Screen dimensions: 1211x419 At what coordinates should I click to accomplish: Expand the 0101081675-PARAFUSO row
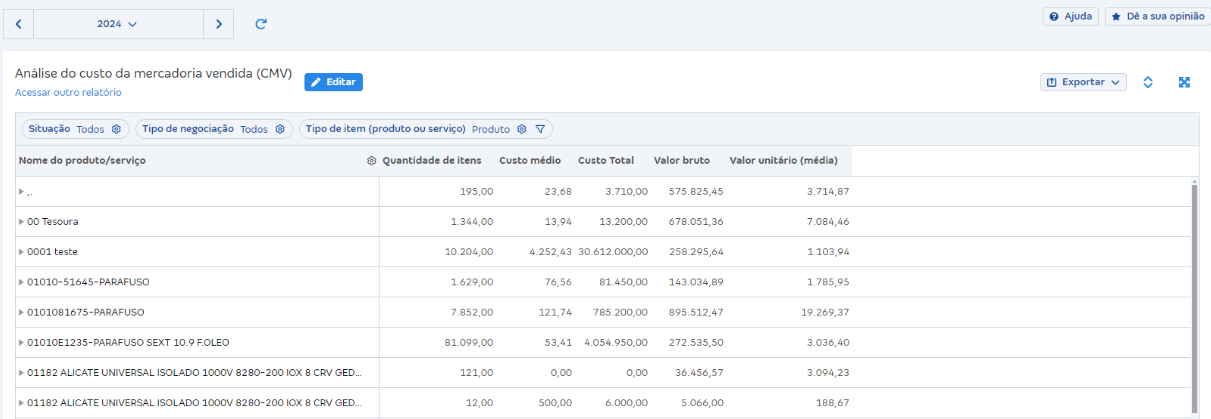click(22, 312)
